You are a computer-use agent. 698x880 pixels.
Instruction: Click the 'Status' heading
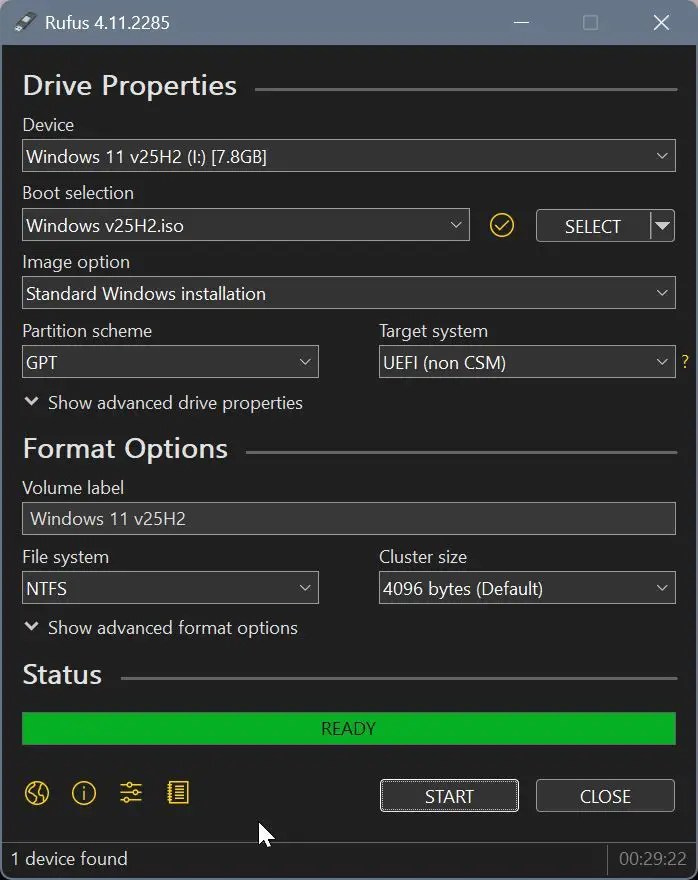click(x=62, y=675)
